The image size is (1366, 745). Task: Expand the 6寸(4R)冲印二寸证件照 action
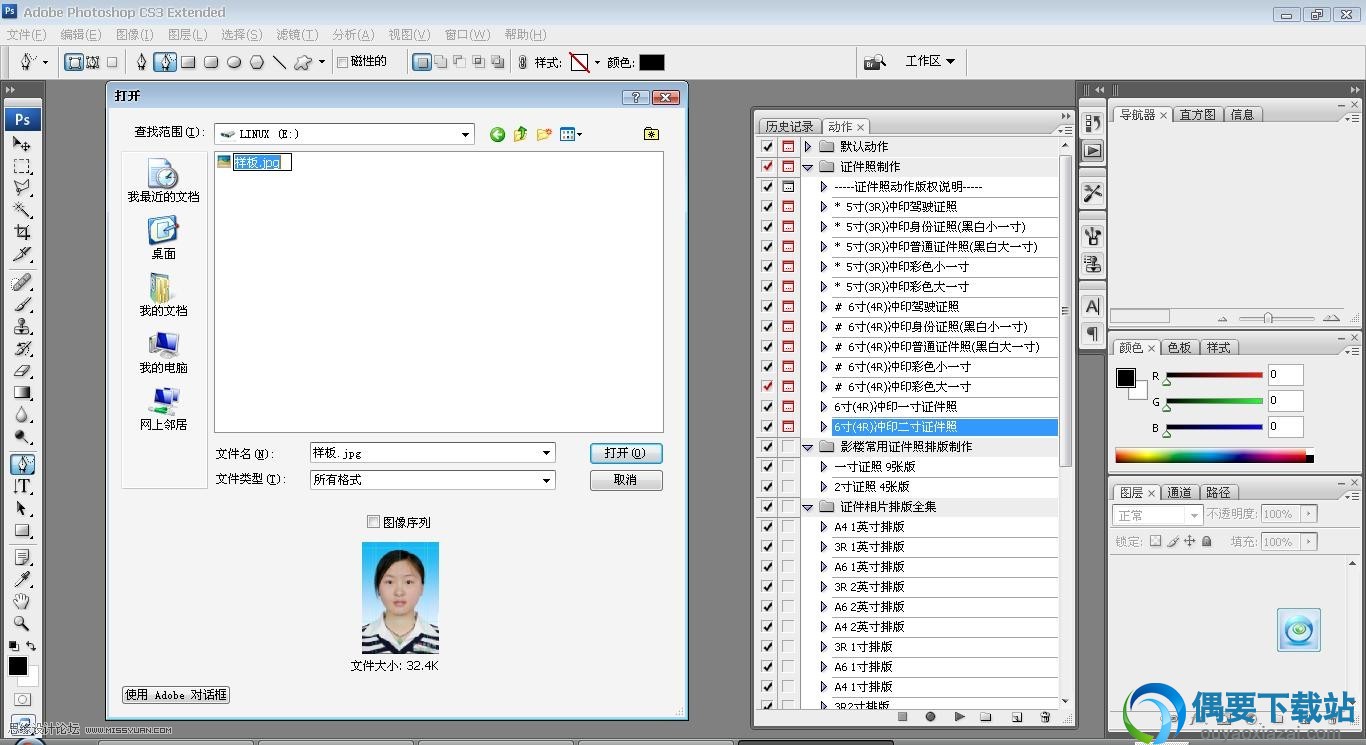(824, 426)
